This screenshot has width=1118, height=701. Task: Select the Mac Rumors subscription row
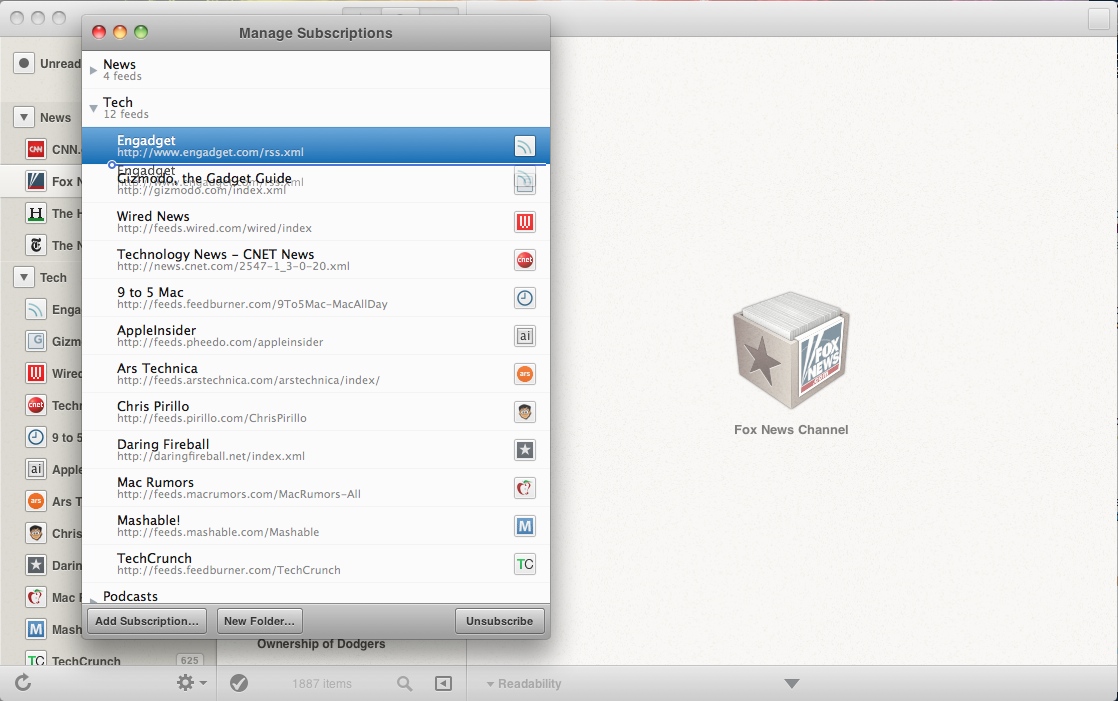coord(316,488)
